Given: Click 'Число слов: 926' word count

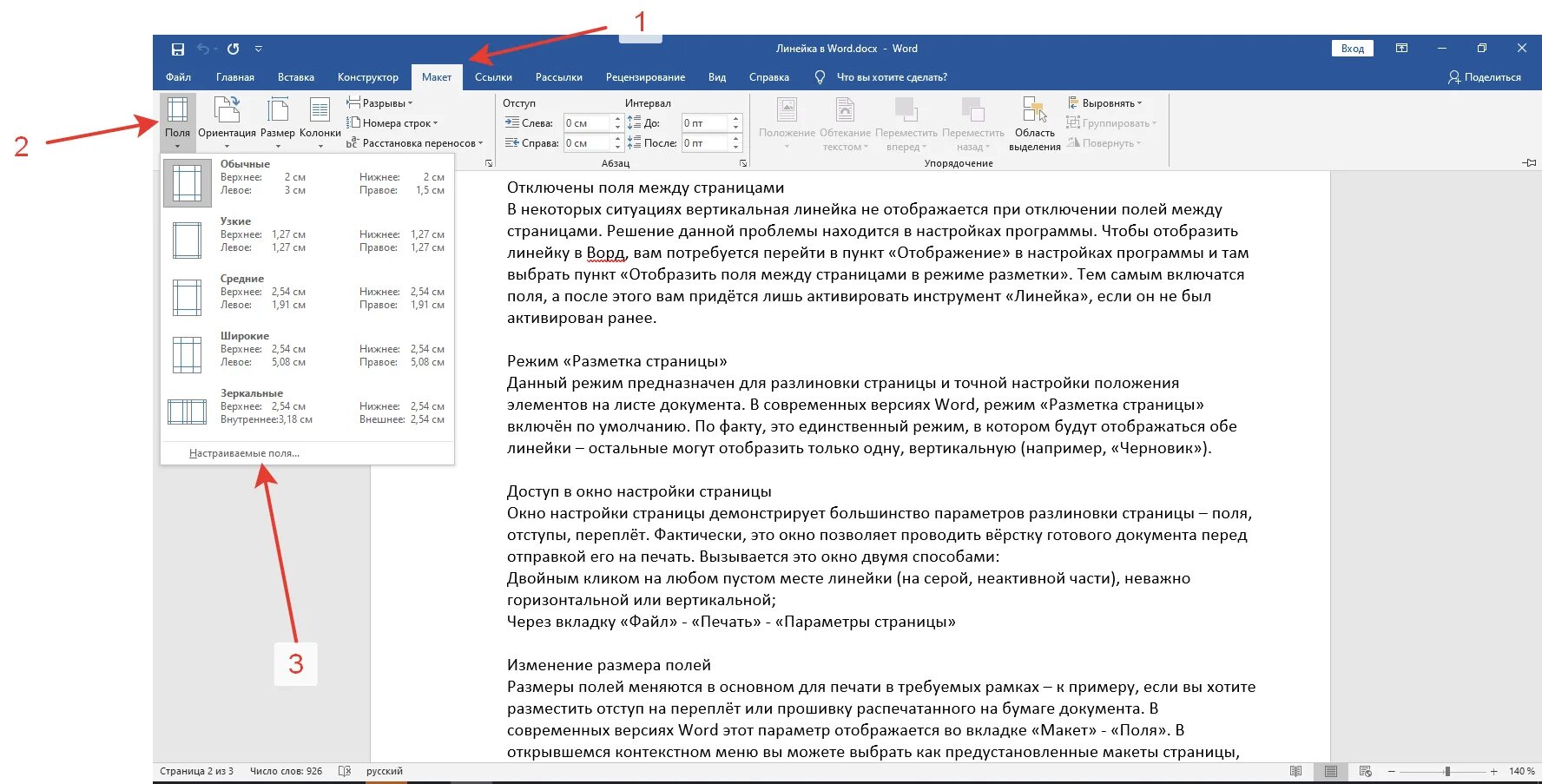Looking at the screenshot, I should pyautogui.click(x=286, y=771).
